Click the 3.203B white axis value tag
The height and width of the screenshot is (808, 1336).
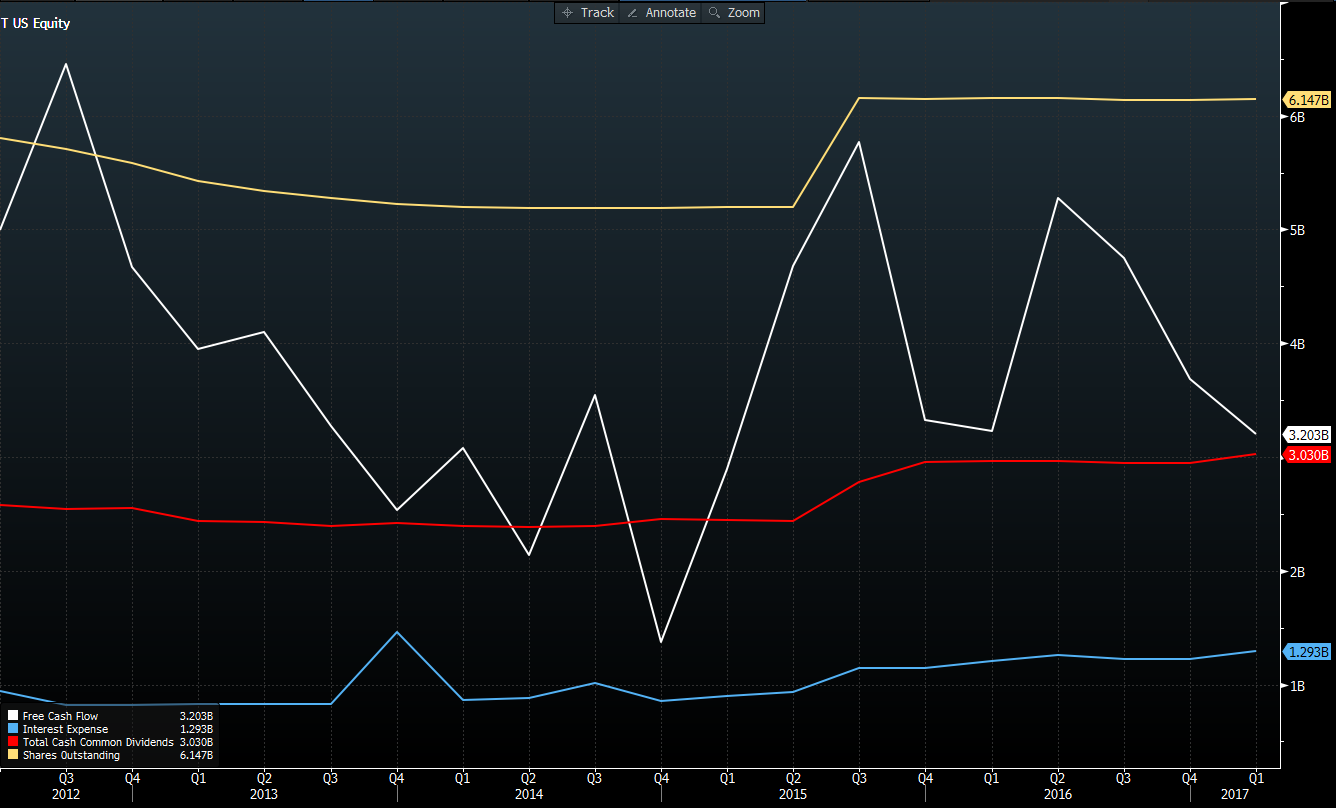(x=1308, y=435)
